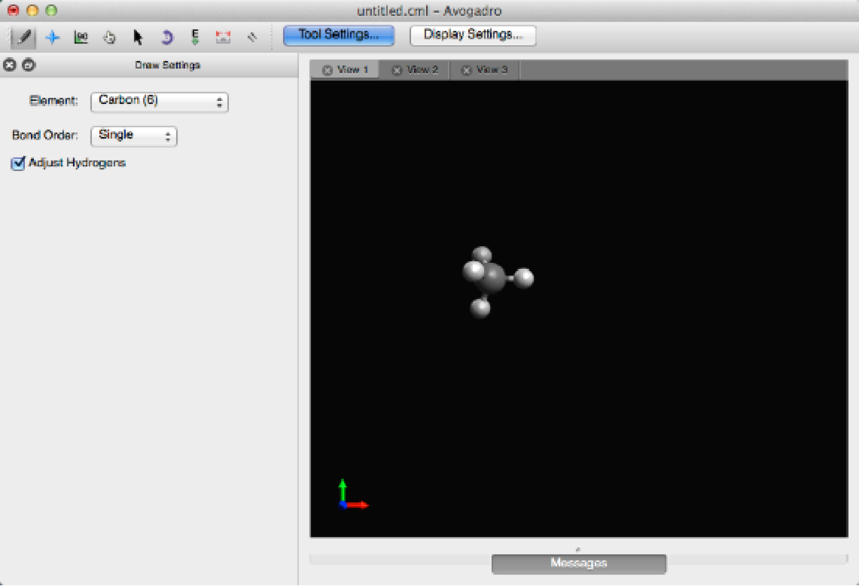The height and width of the screenshot is (586, 859).
Task: Select the Measure tool
Action: point(224,37)
